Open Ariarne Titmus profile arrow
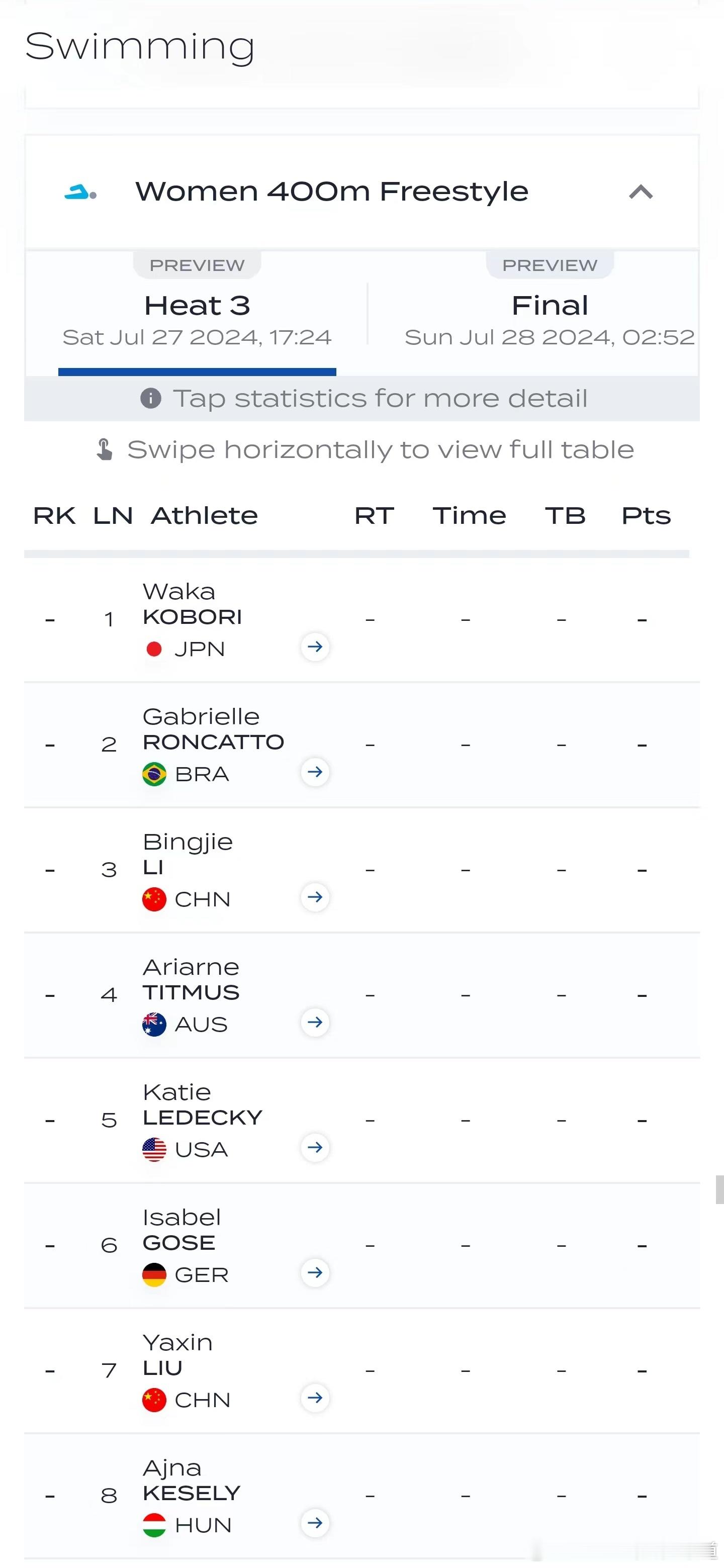This screenshot has height=1568, width=724. [315, 1022]
